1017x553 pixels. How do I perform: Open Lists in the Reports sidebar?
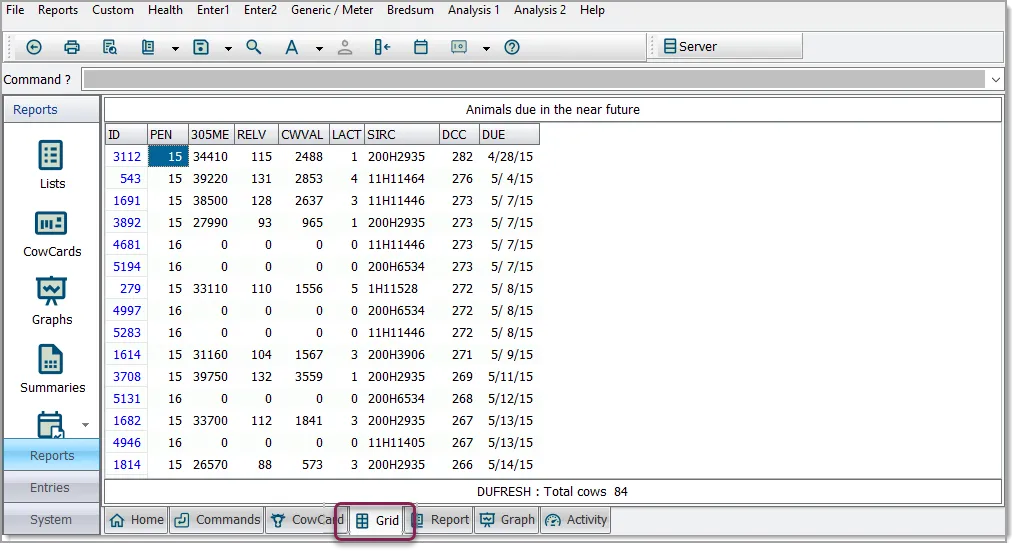[x=52, y=165]
